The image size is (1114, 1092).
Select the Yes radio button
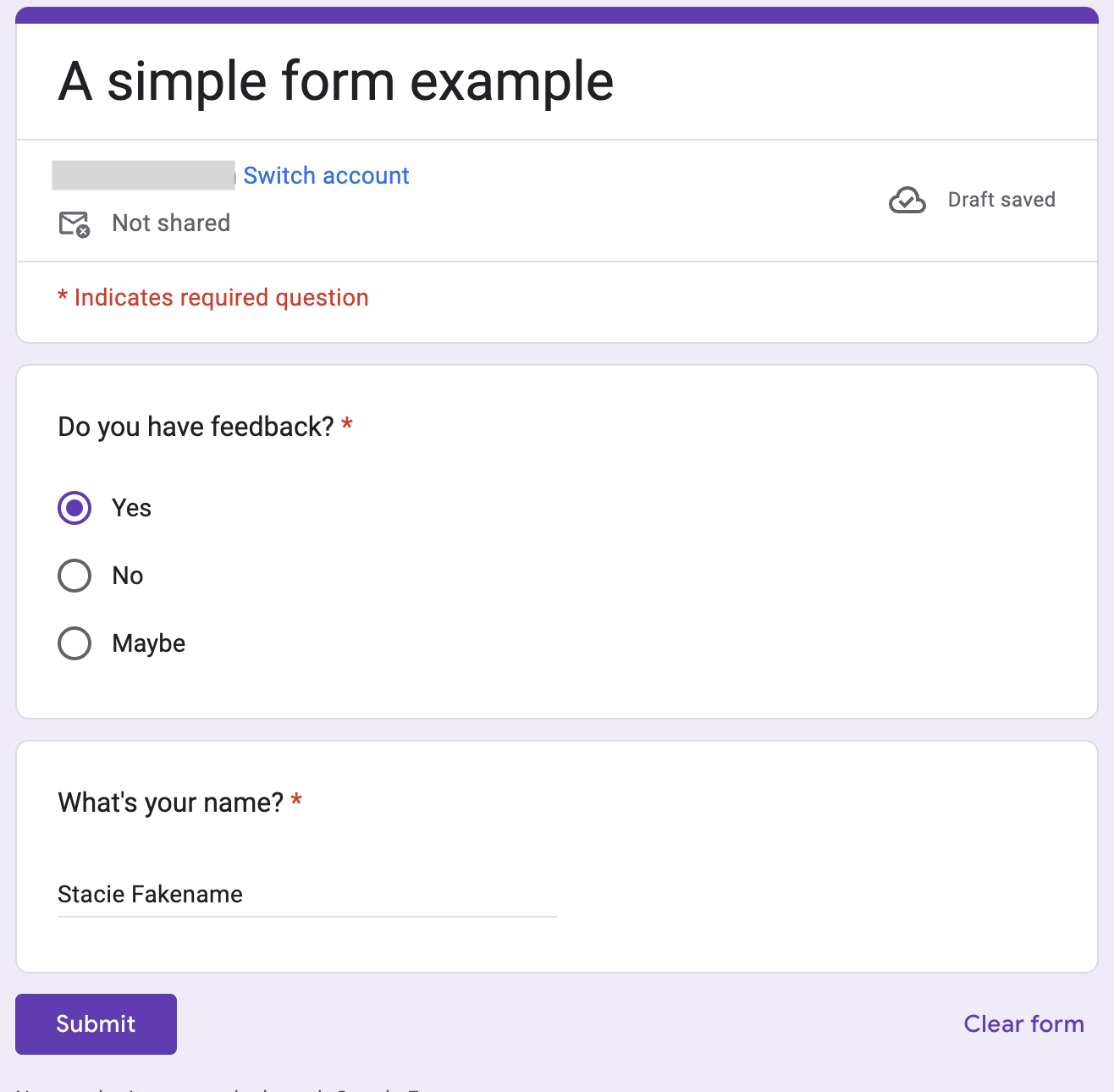[x=74, y=508]
